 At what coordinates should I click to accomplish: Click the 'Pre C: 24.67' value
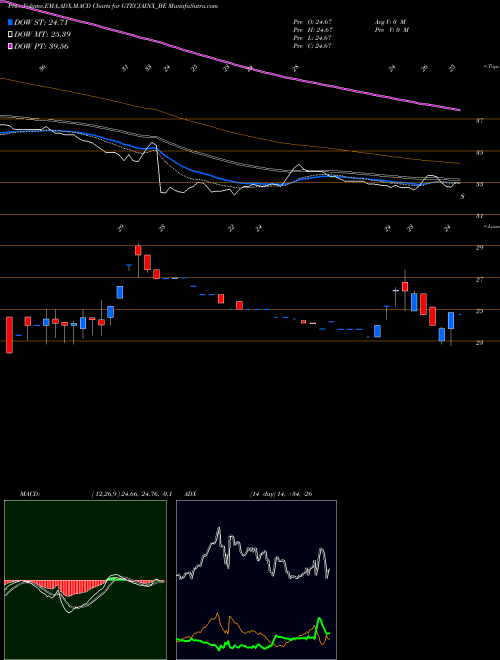[313, 46]
